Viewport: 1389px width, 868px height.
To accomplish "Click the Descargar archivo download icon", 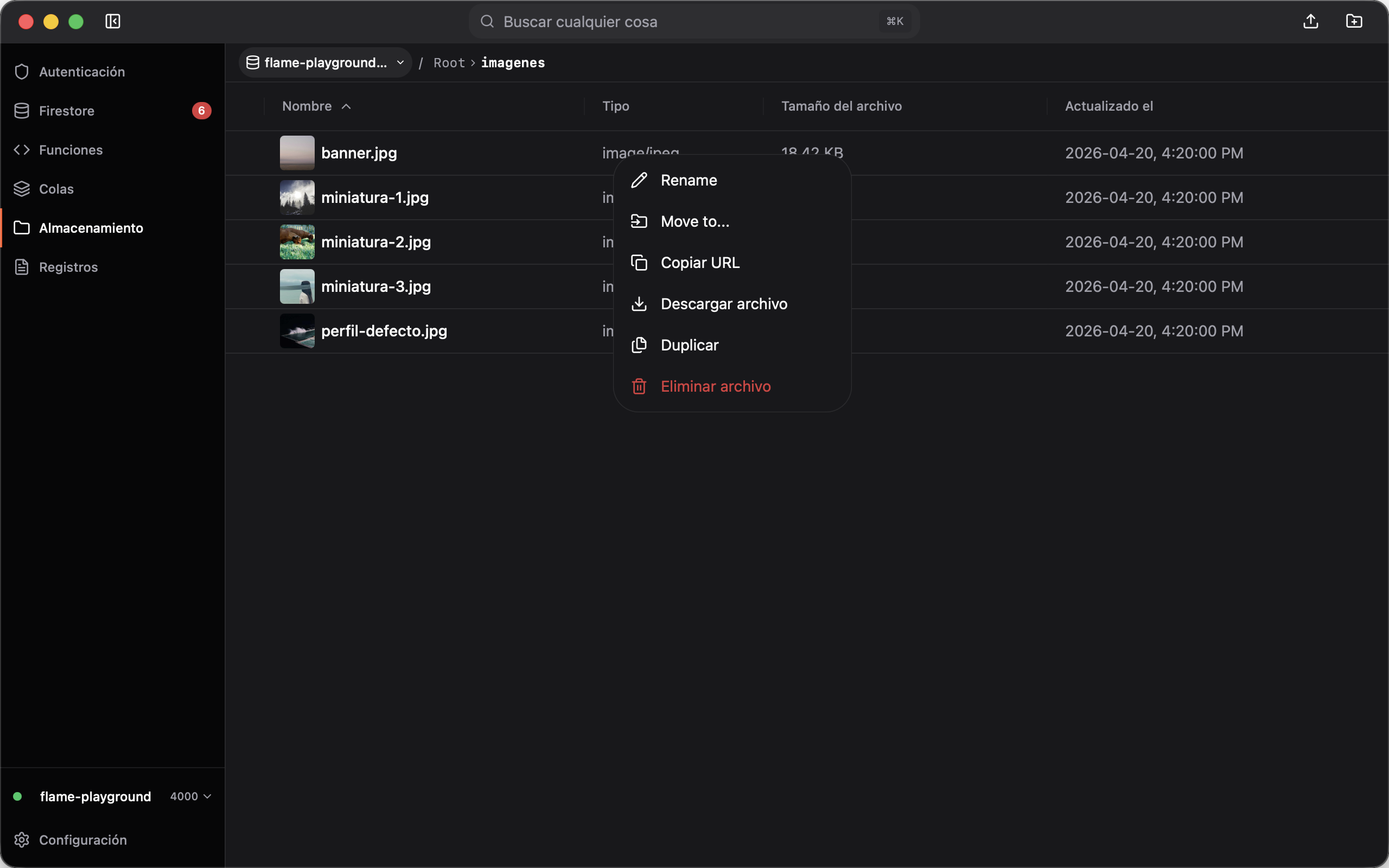I will coord(639,304).
